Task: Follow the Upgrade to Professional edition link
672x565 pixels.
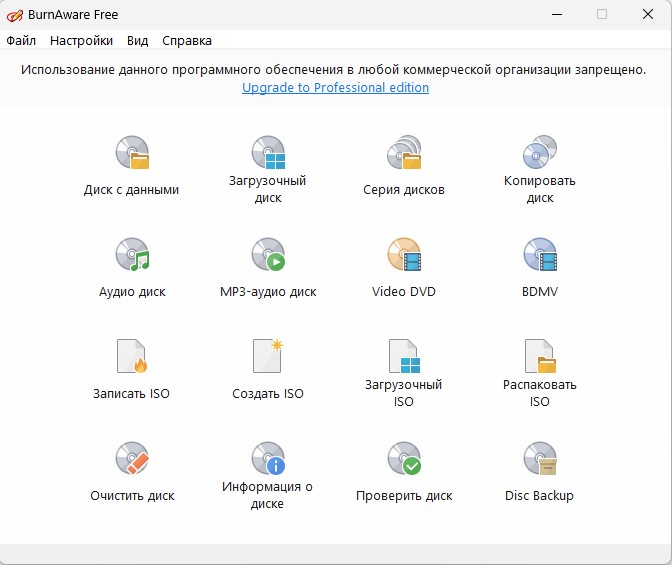Action: (336, 87)
